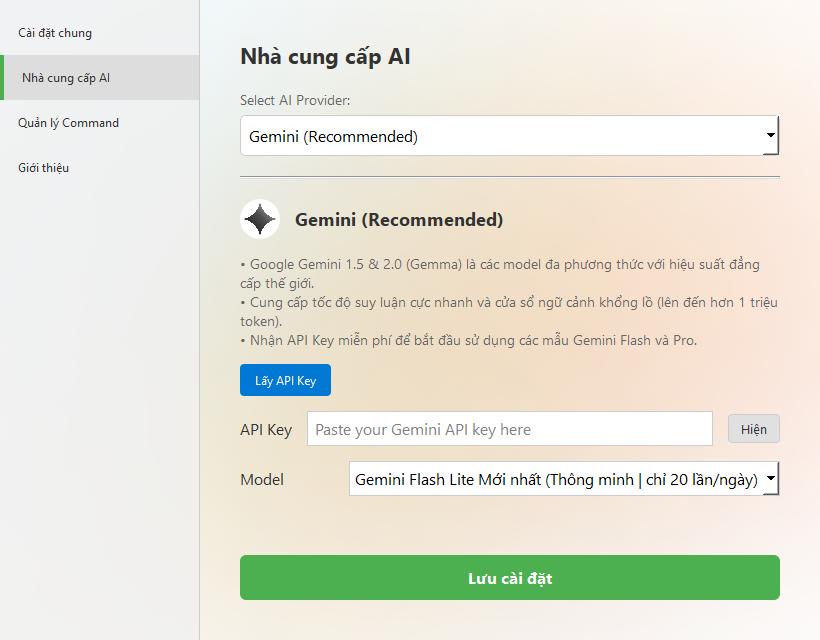This screenshot has width=820, height=640.
Task: Click the Select AI Provider label
Action: click(295, 100)
